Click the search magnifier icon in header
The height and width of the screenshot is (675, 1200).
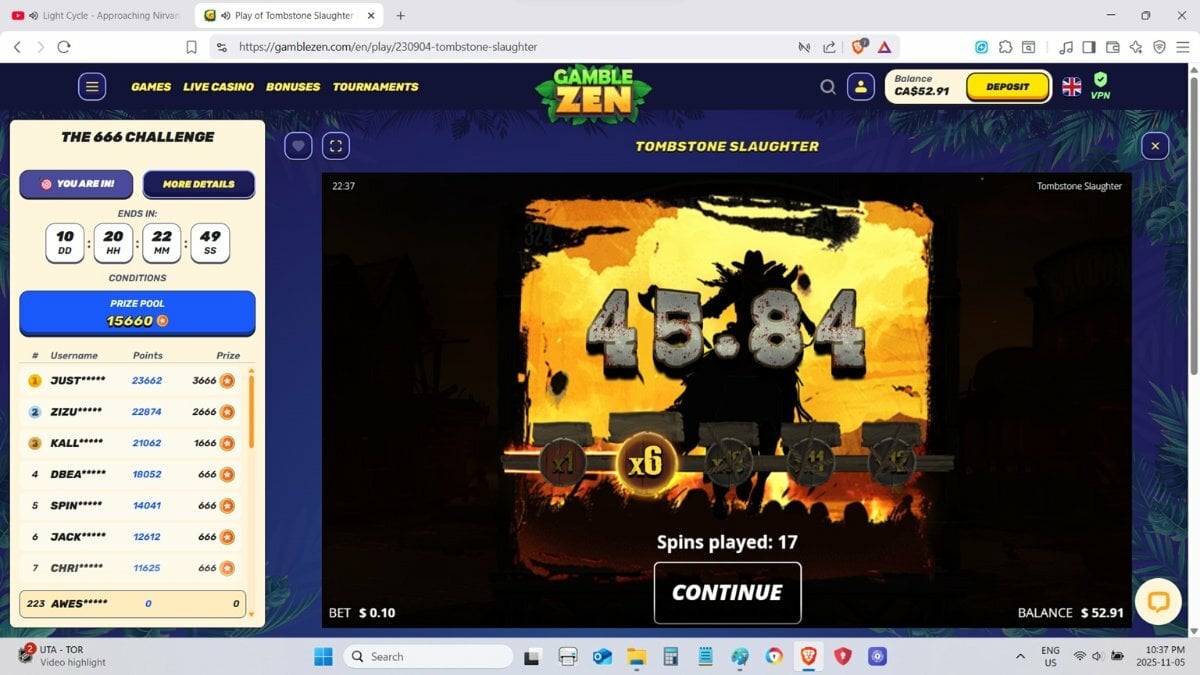click(828, 87)
